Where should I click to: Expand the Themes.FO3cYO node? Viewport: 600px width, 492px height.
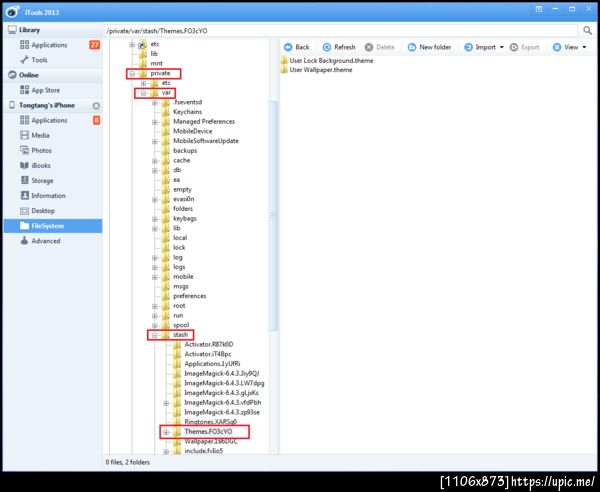[x=166, y=432]
